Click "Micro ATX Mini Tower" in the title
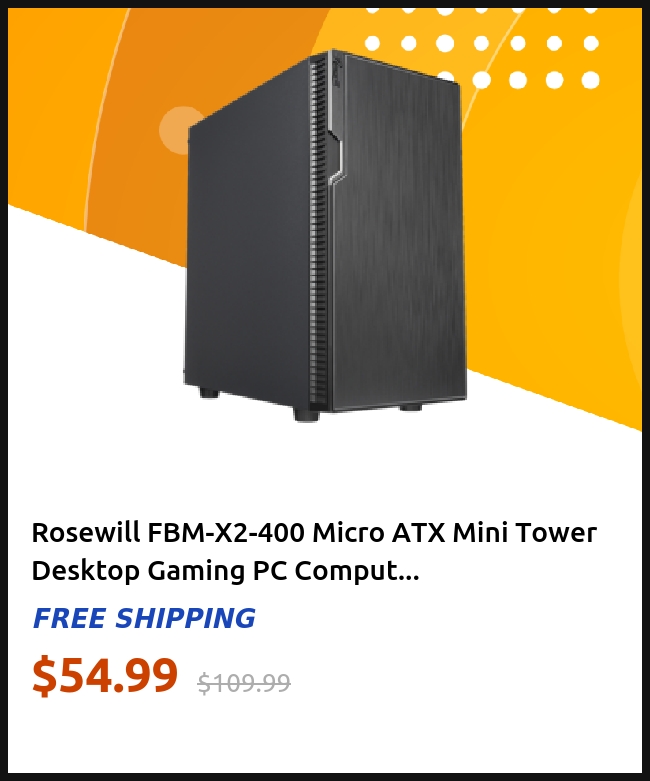Image resolution: width=650 pixels, height=781 pixels. [x=455, y=532]
